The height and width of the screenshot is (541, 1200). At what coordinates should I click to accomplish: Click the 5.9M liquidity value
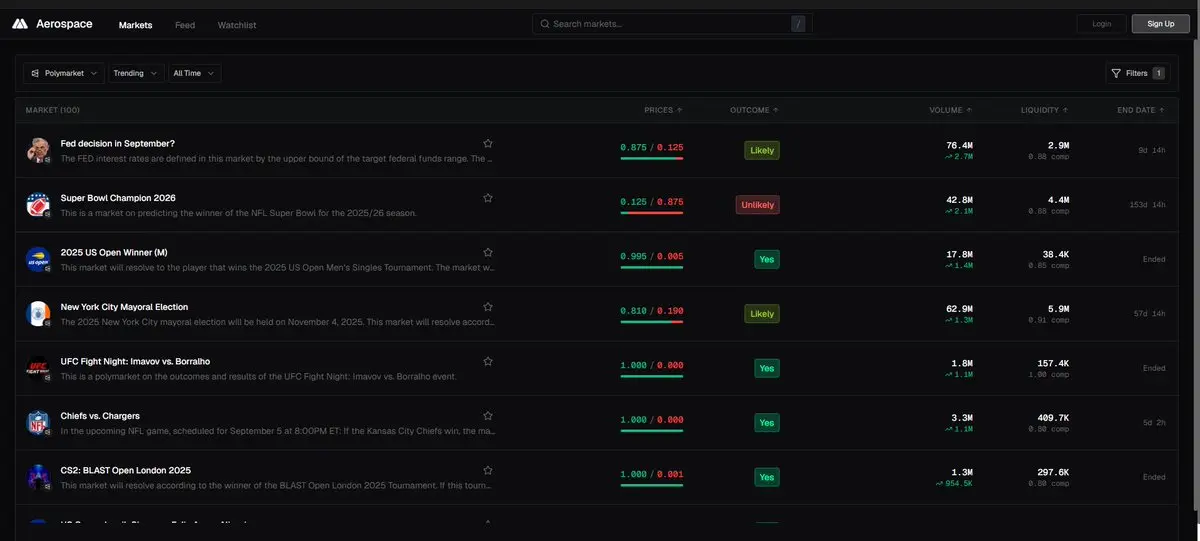1058,308
